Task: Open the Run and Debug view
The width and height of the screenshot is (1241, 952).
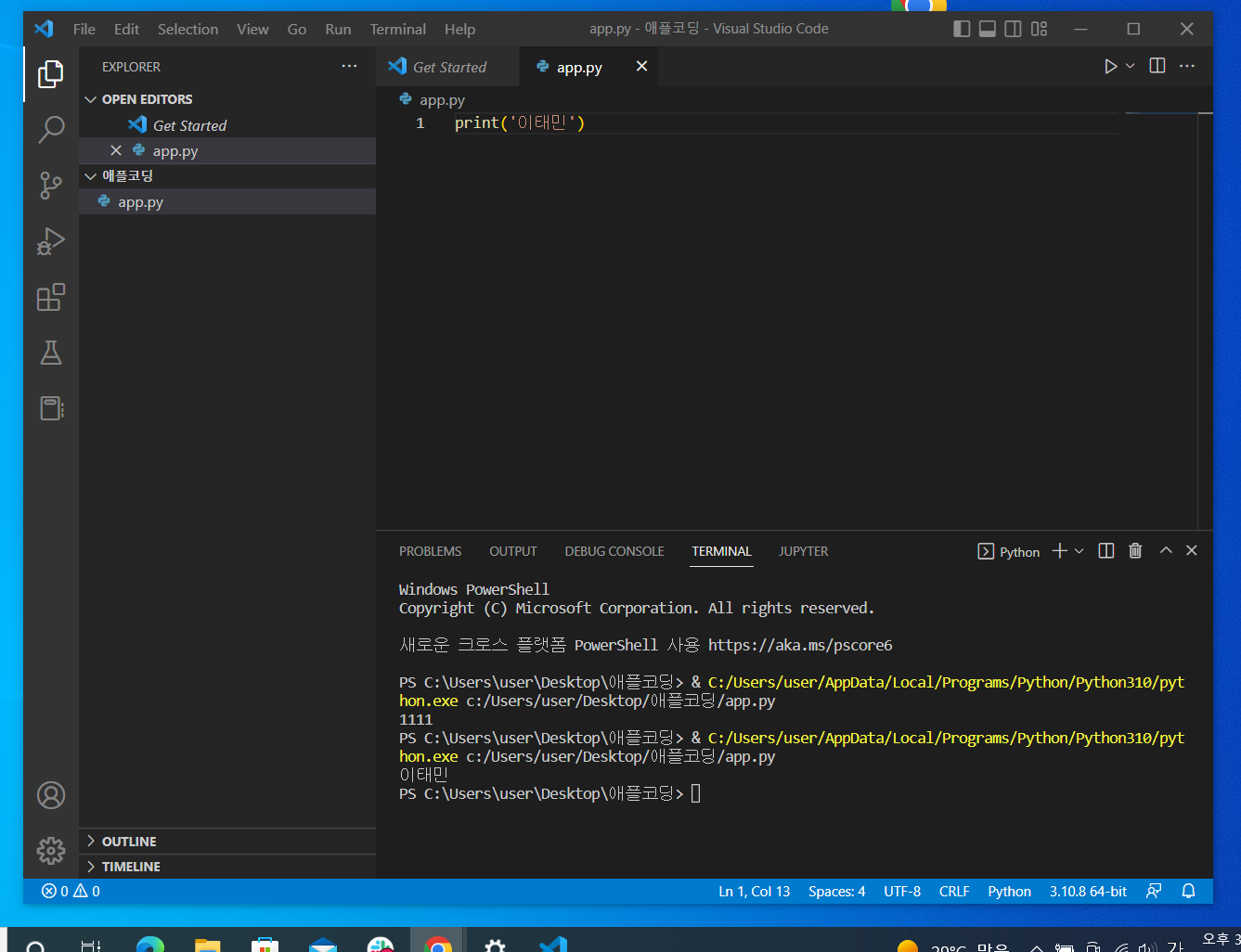Action: [x=51, y=241]
